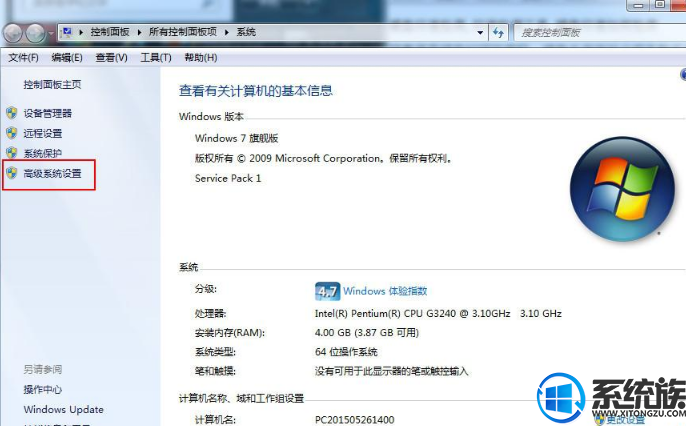Click the computer name PC201505261400
The height and width of the screenshot is (426, 686).
tap(354, 420)
